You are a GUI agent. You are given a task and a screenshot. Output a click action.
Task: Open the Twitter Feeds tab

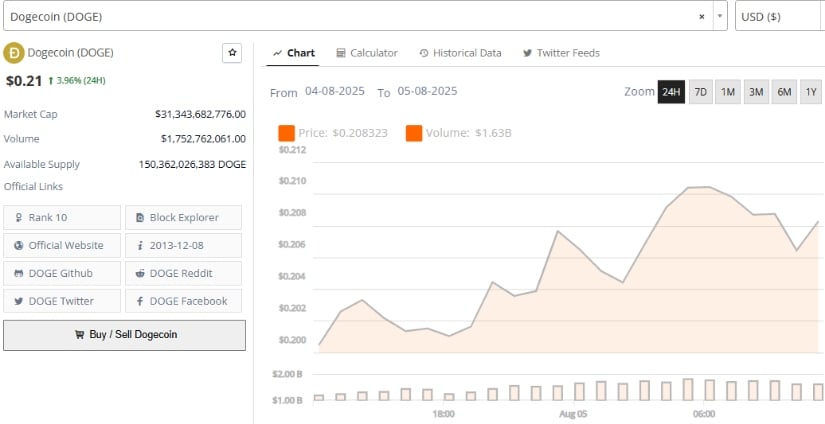pyautogui.click(x=561, y=53)
